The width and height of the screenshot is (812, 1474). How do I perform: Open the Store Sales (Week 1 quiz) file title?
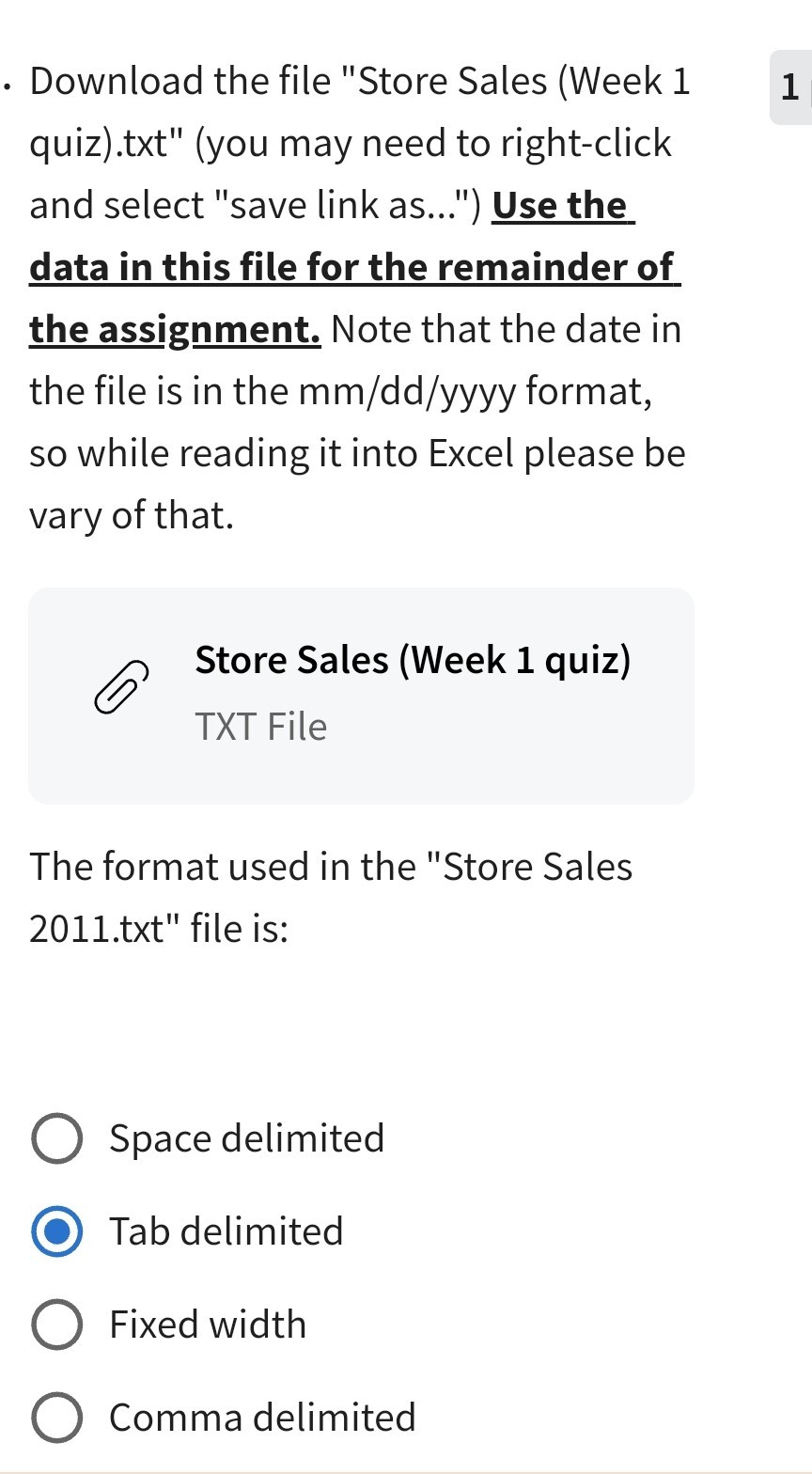pos(413,660)
